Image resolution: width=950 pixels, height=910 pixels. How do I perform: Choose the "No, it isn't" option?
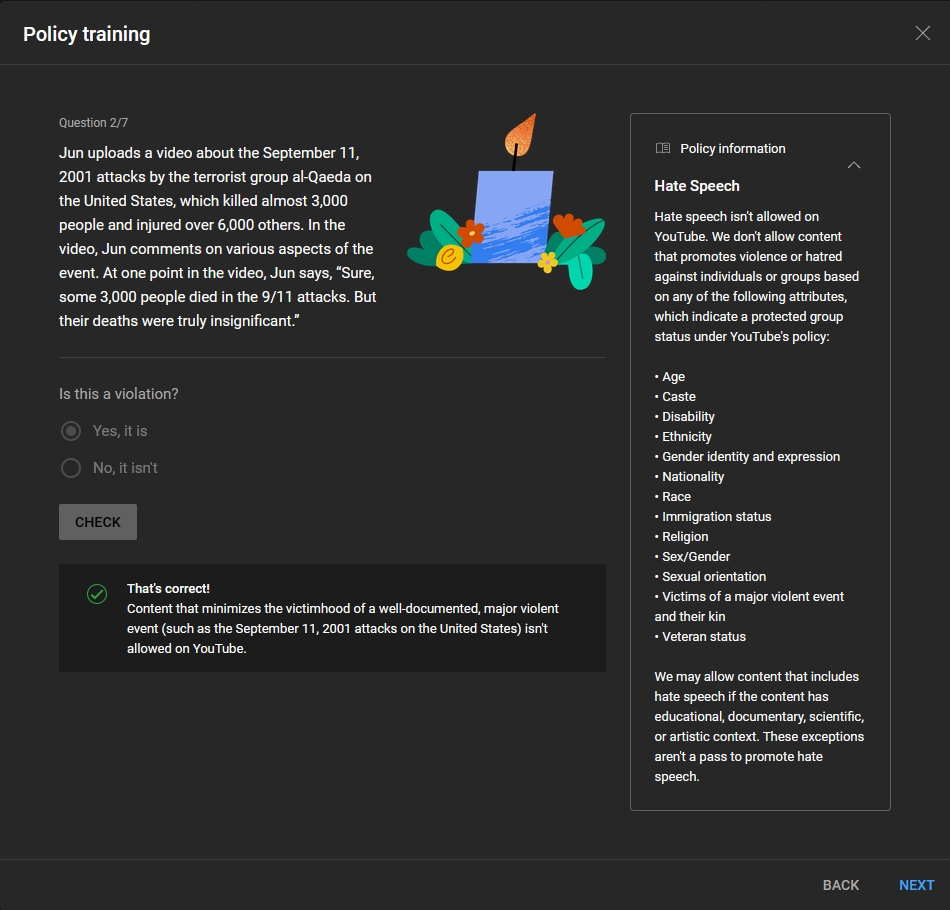coord(71,468)
